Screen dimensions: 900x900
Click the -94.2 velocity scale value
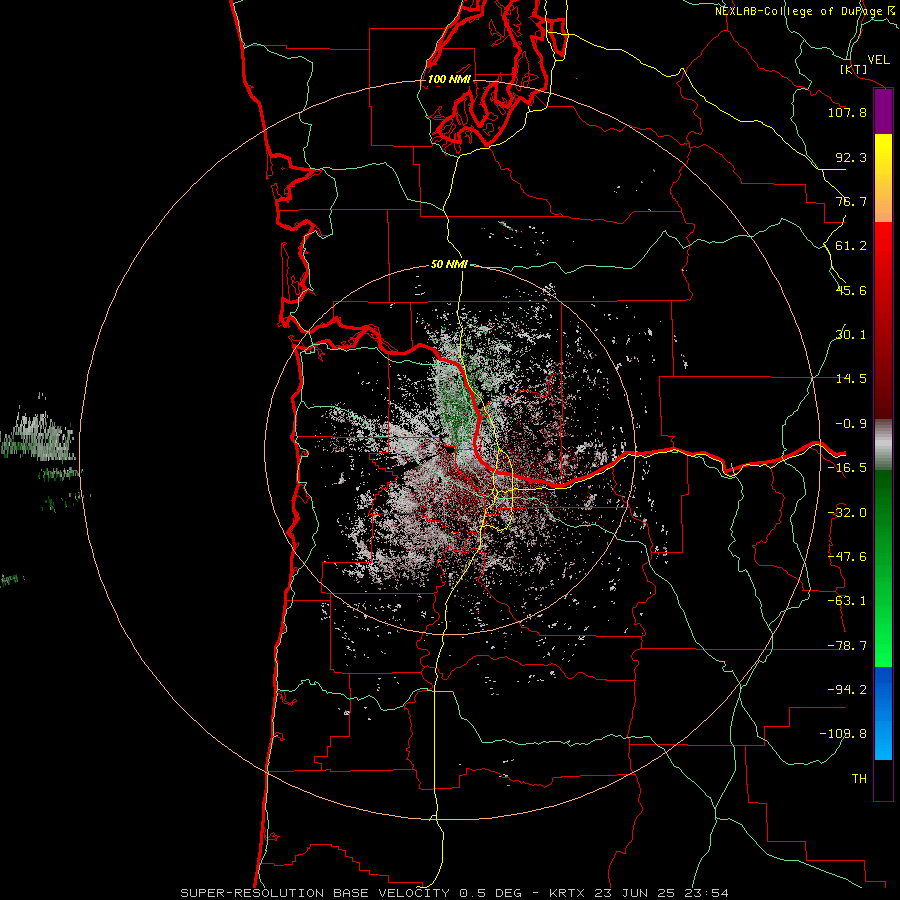[x=847, y=690]
